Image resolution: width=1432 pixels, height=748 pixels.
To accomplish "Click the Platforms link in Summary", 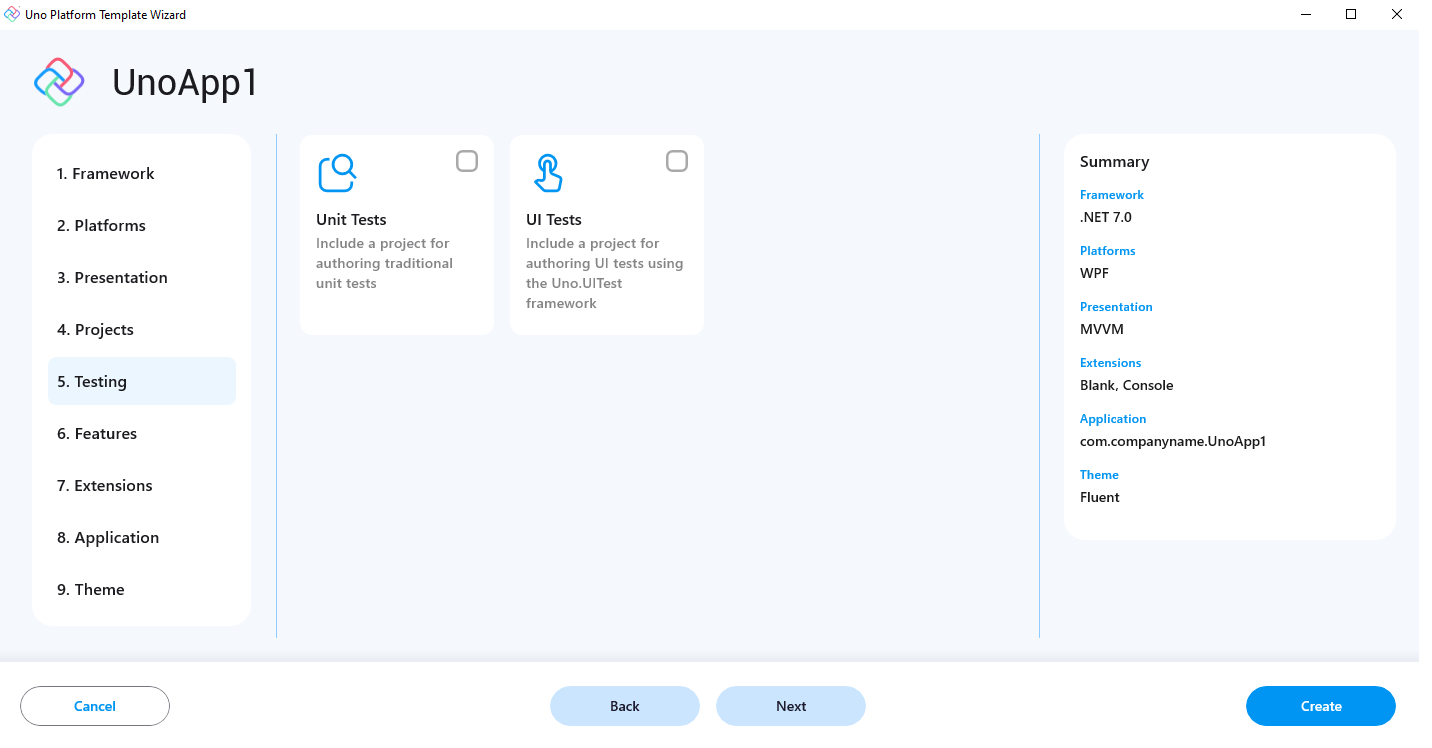I will tap(1108, 251).
